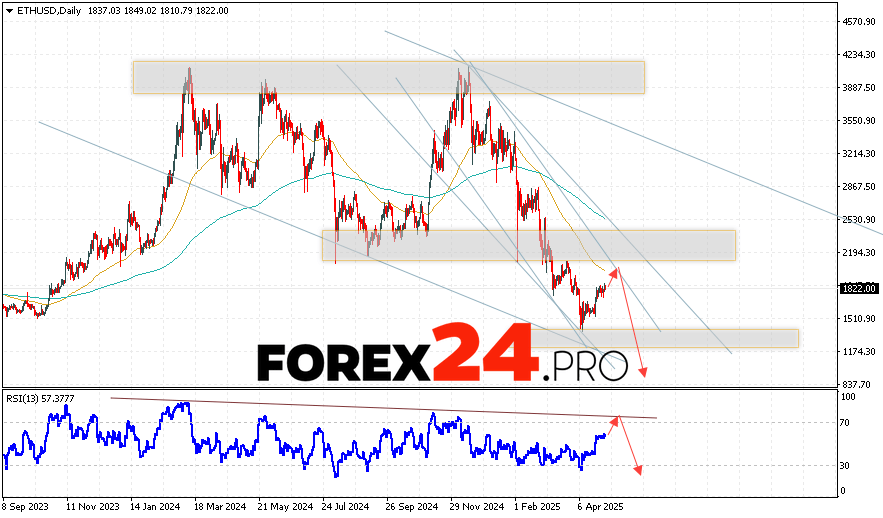Click the small triangle before ETHUSD,Daily
Viewport: 883px width, 518px height.
tap(8, 10)
